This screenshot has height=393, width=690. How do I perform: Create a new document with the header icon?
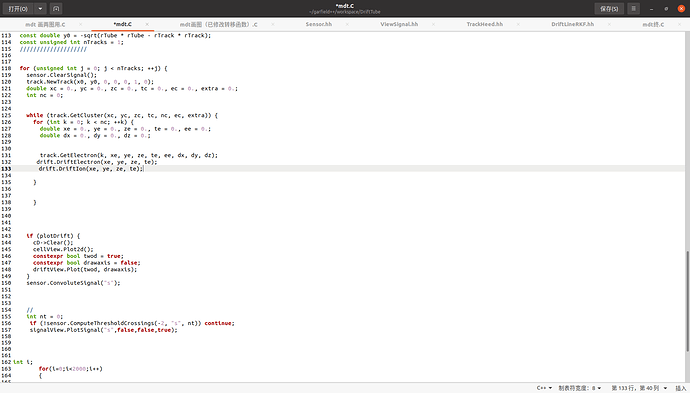point(56,8)
